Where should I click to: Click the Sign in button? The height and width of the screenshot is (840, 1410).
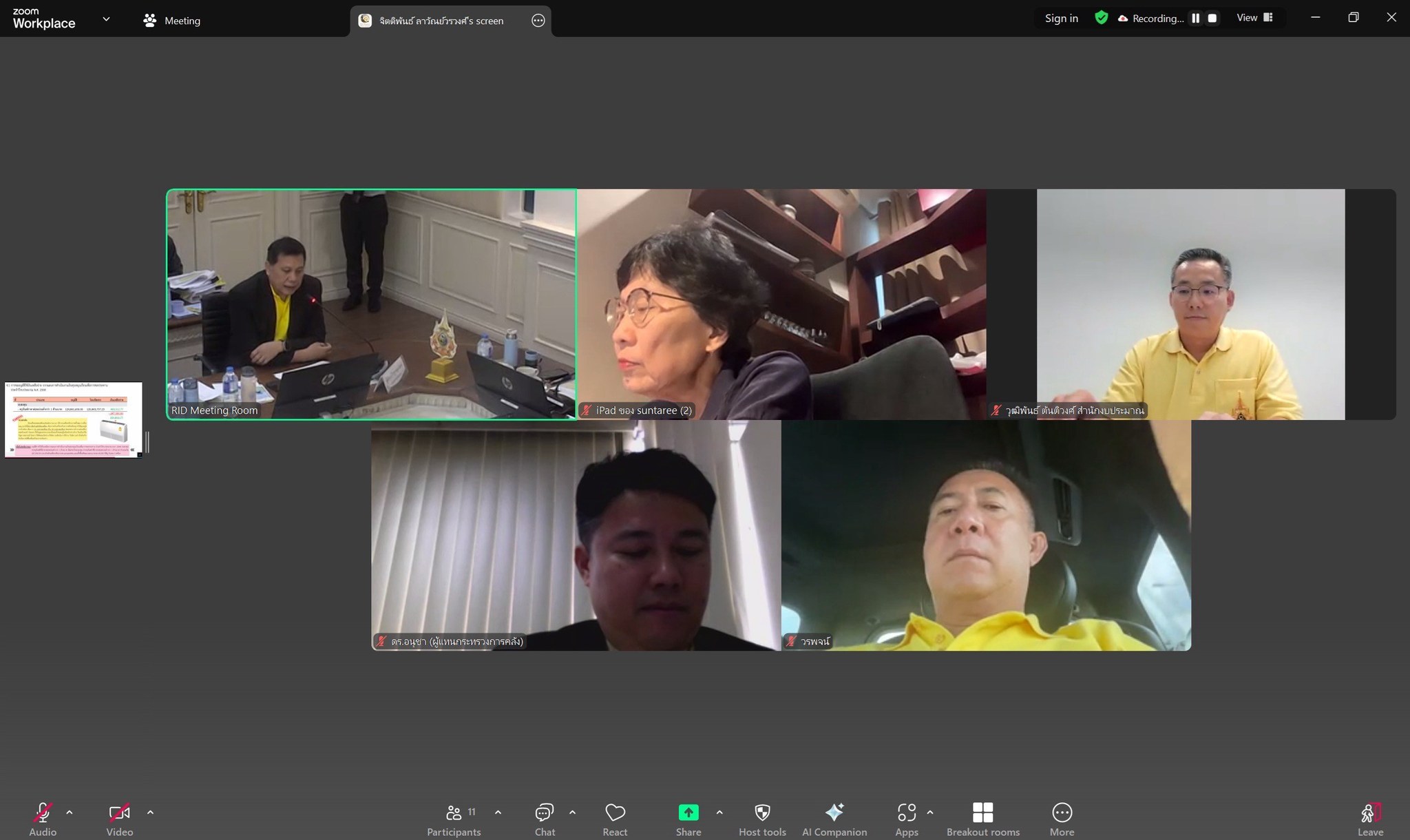pos(1061,19)
